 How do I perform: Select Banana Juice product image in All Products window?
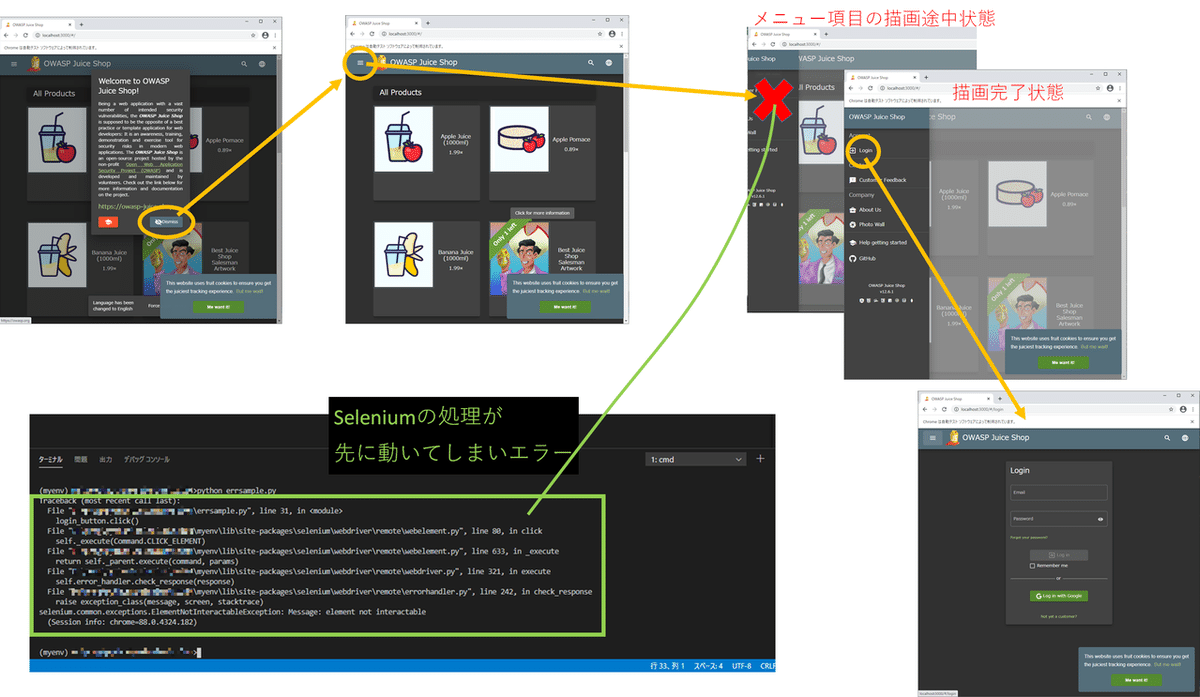[x=404, y=256]
